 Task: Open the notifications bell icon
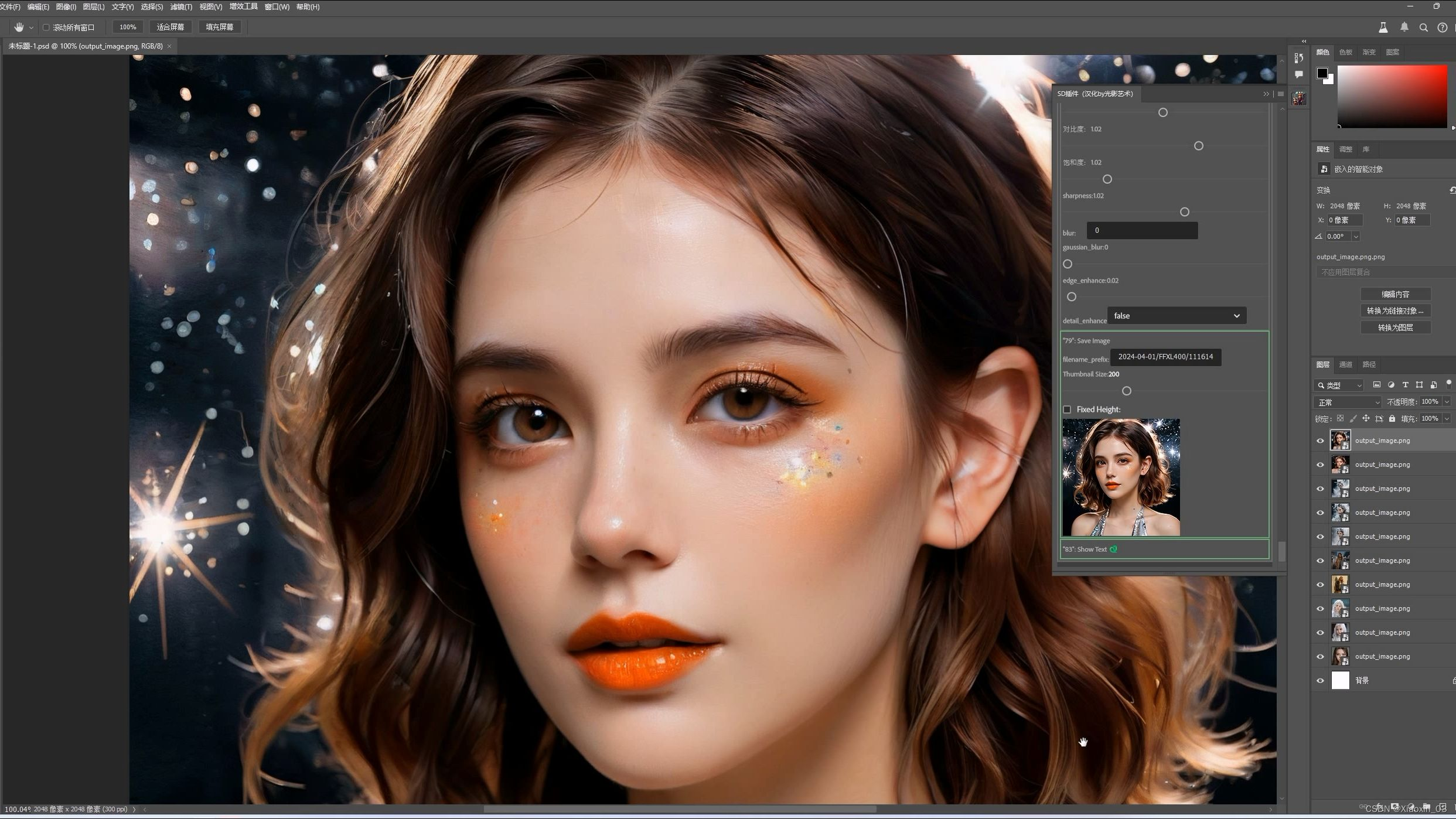pos(1404,27)
